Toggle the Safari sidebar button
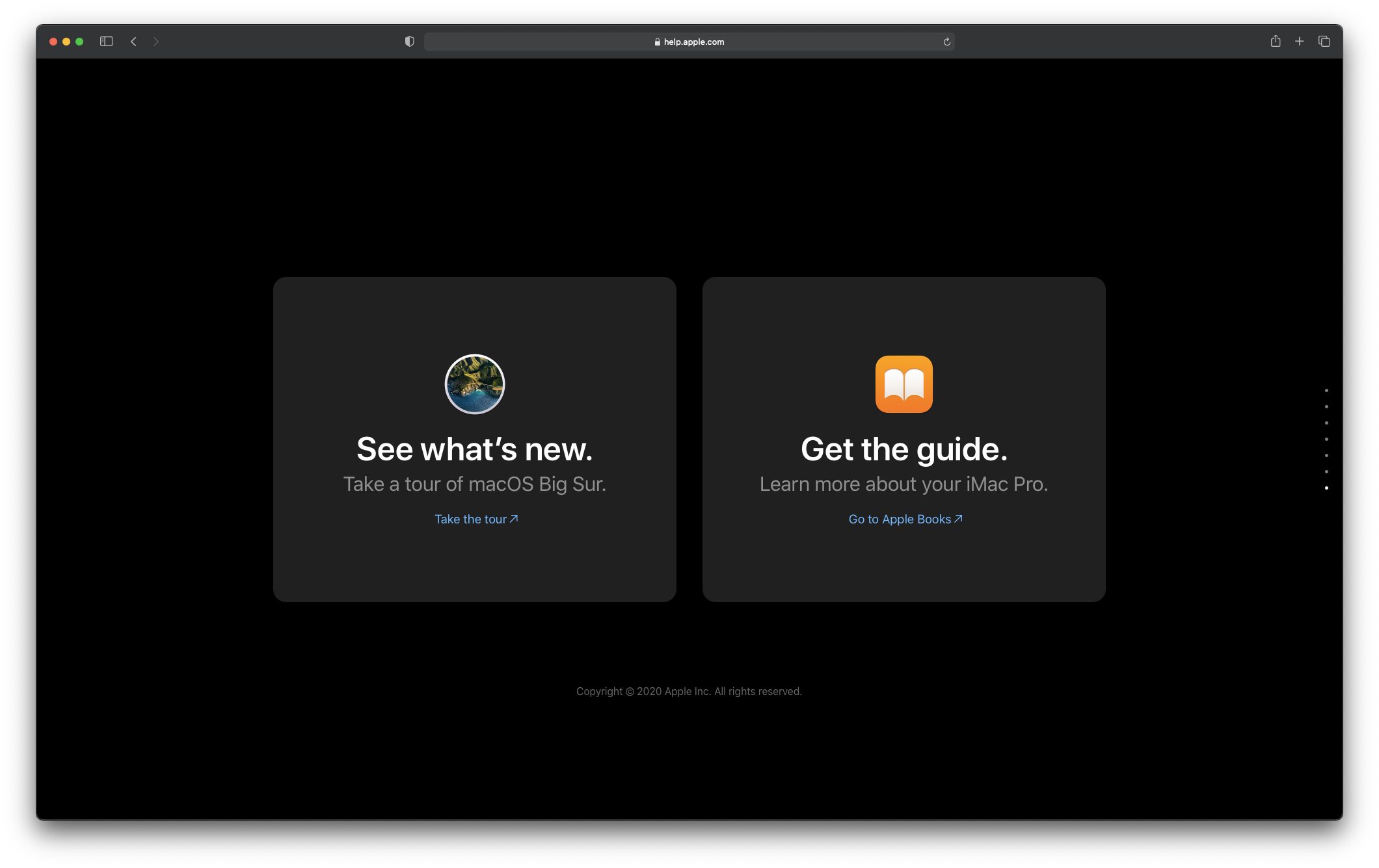 pos(107,42)
